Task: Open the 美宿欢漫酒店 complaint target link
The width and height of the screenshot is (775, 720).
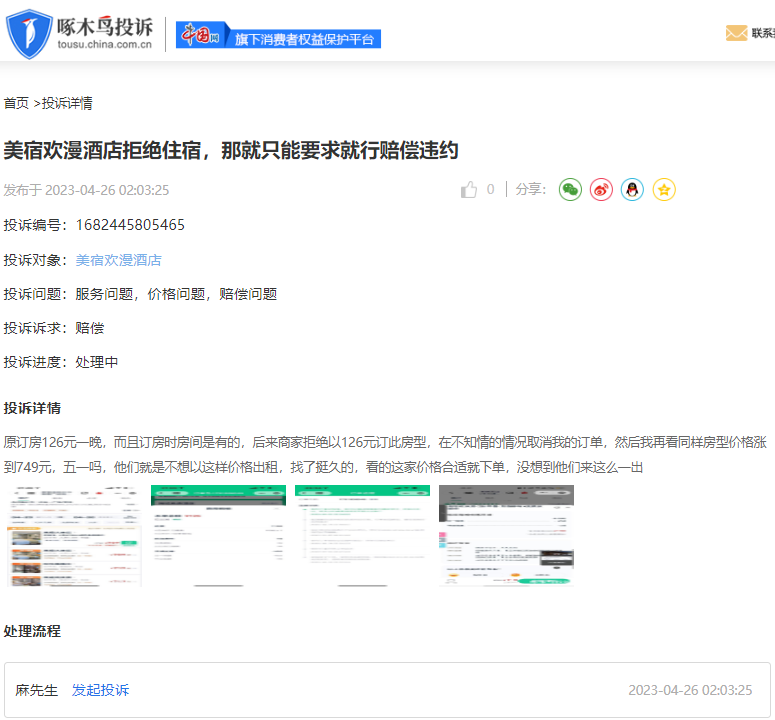Action: point(119,260)
